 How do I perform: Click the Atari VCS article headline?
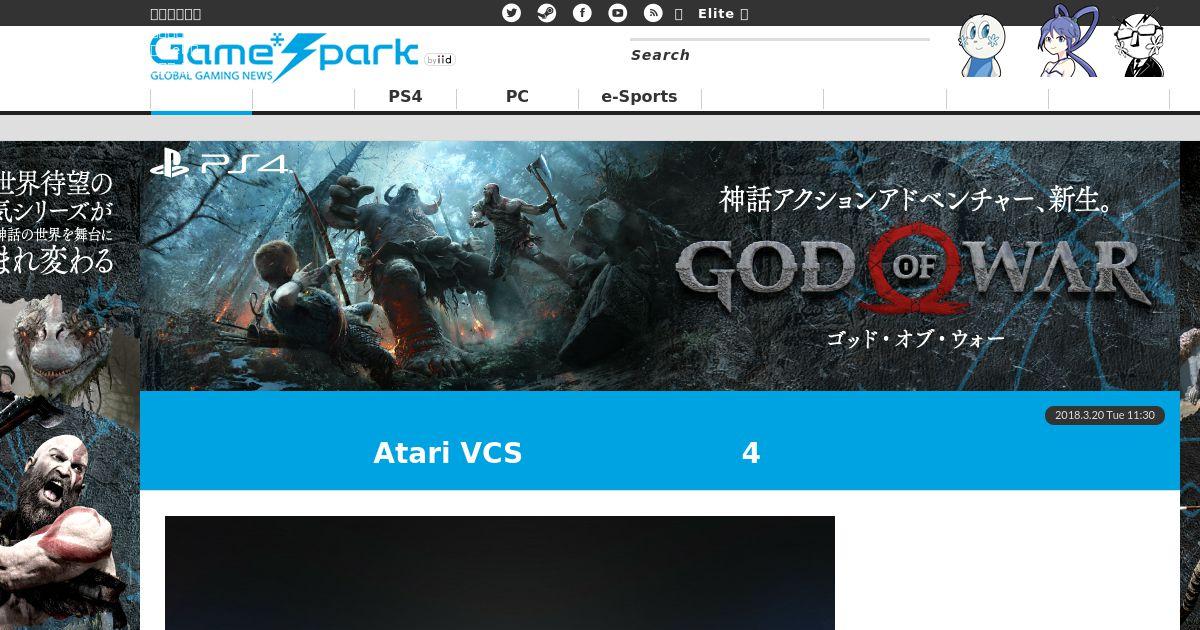(x=567, y=453)
